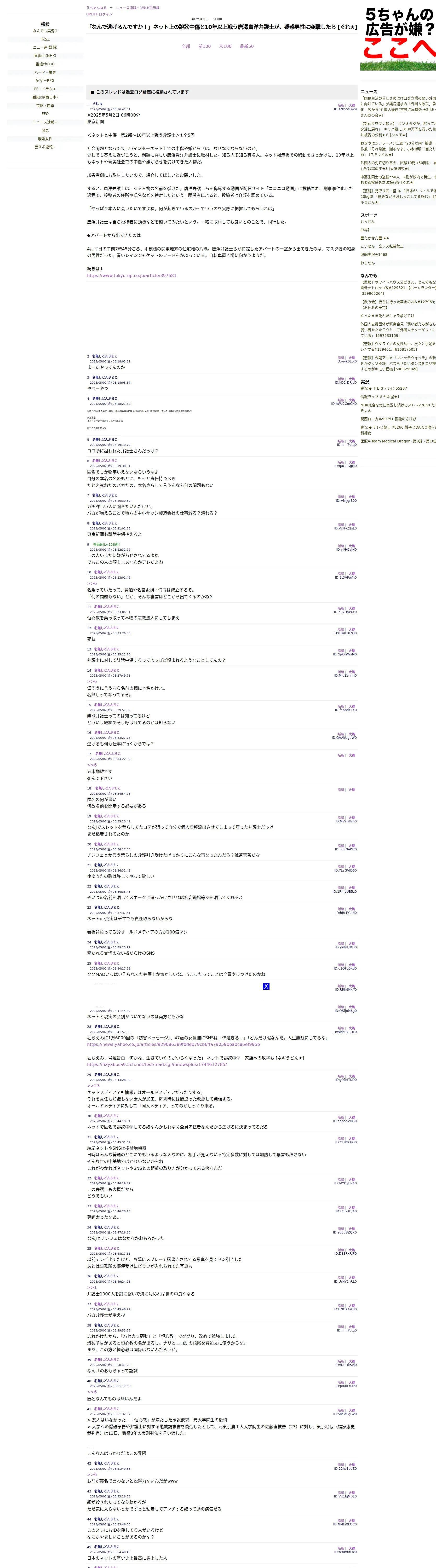The width and height of the screenshot is (436, 1568).
Task: Open なんでも実況G board in sidebar
Action: pyautogui.click(x=45, y=31)
